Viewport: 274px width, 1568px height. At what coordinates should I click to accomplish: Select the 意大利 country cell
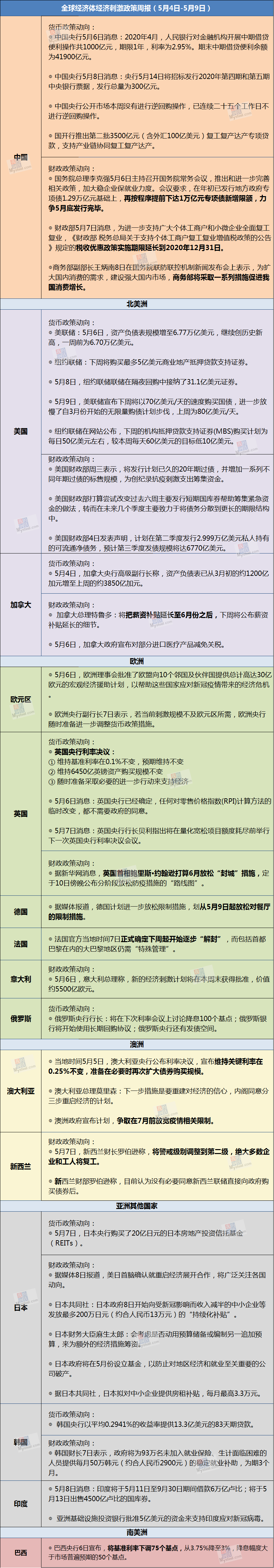point(21,979)
